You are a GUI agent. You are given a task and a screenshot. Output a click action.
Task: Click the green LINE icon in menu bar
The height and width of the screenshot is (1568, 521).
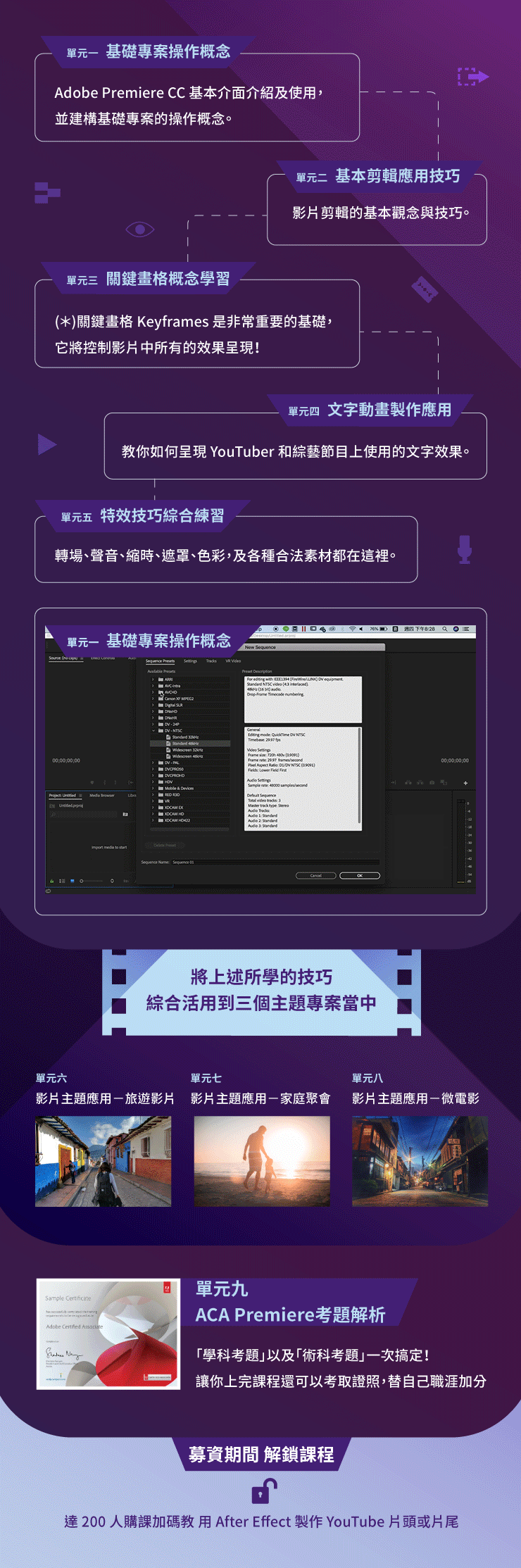tap(286, 629)
